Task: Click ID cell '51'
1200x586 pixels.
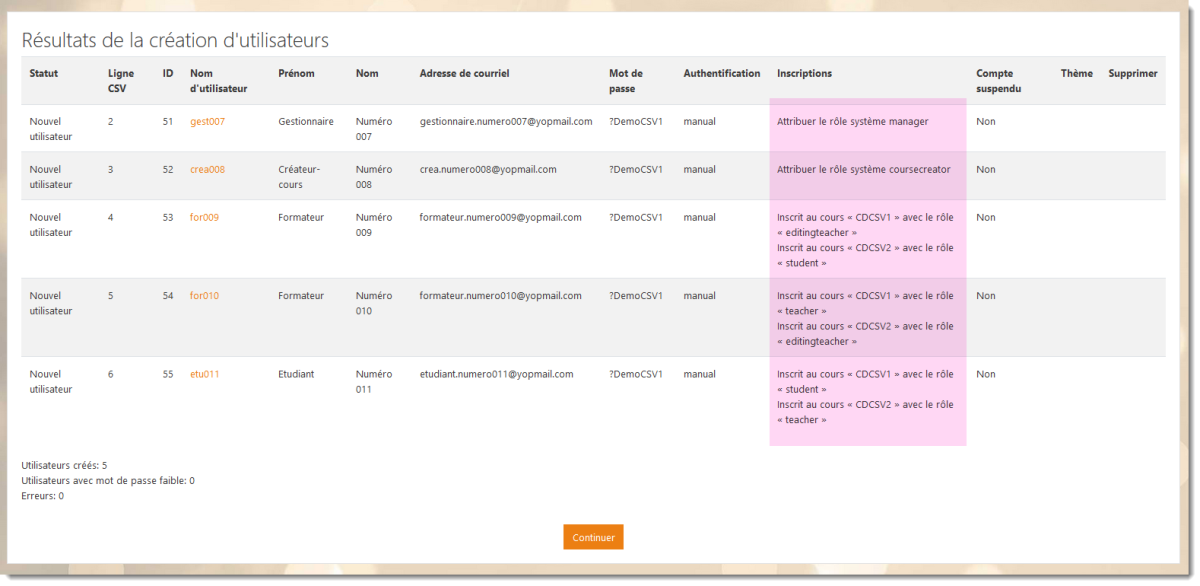Action: pos(168,122)
